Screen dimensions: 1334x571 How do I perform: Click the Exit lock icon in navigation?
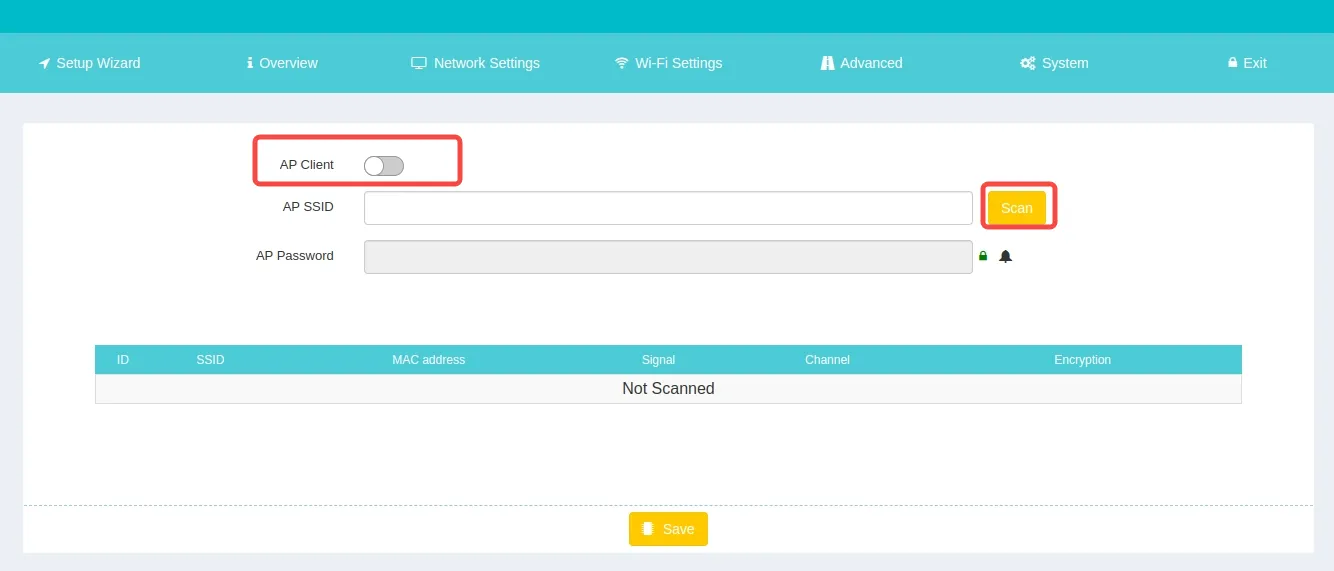[1232, 63]
